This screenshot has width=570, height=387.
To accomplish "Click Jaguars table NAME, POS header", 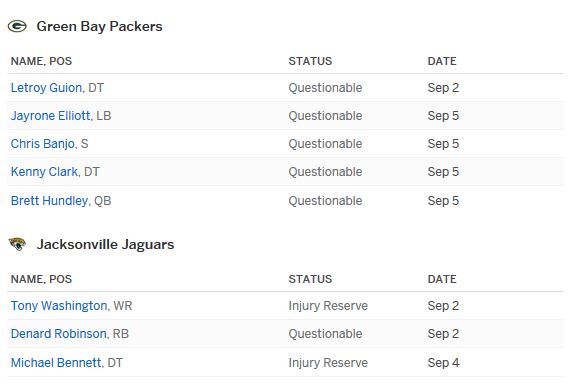I will pyautogui.click(x=41, y=279).
